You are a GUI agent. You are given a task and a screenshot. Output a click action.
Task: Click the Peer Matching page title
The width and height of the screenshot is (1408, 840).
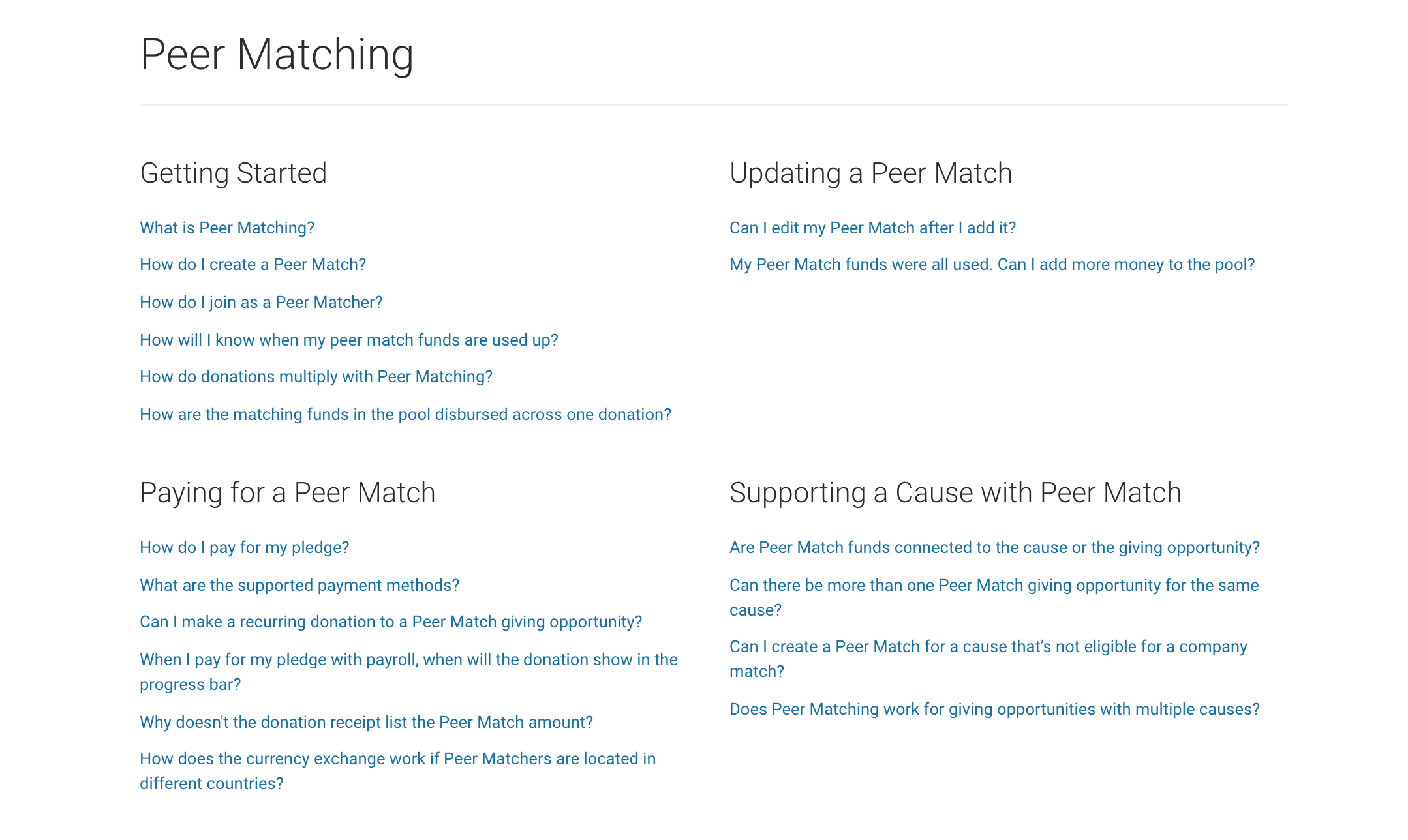[277, 55]
